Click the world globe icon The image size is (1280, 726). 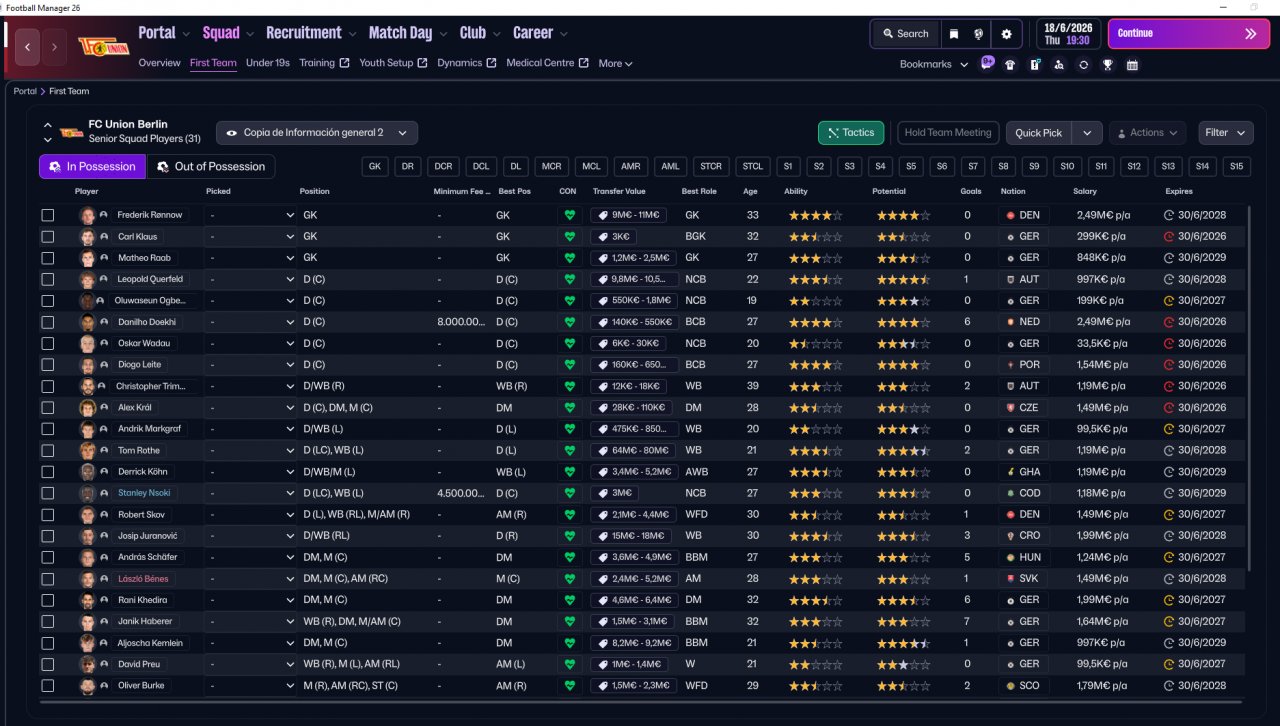tap(978, 34)
